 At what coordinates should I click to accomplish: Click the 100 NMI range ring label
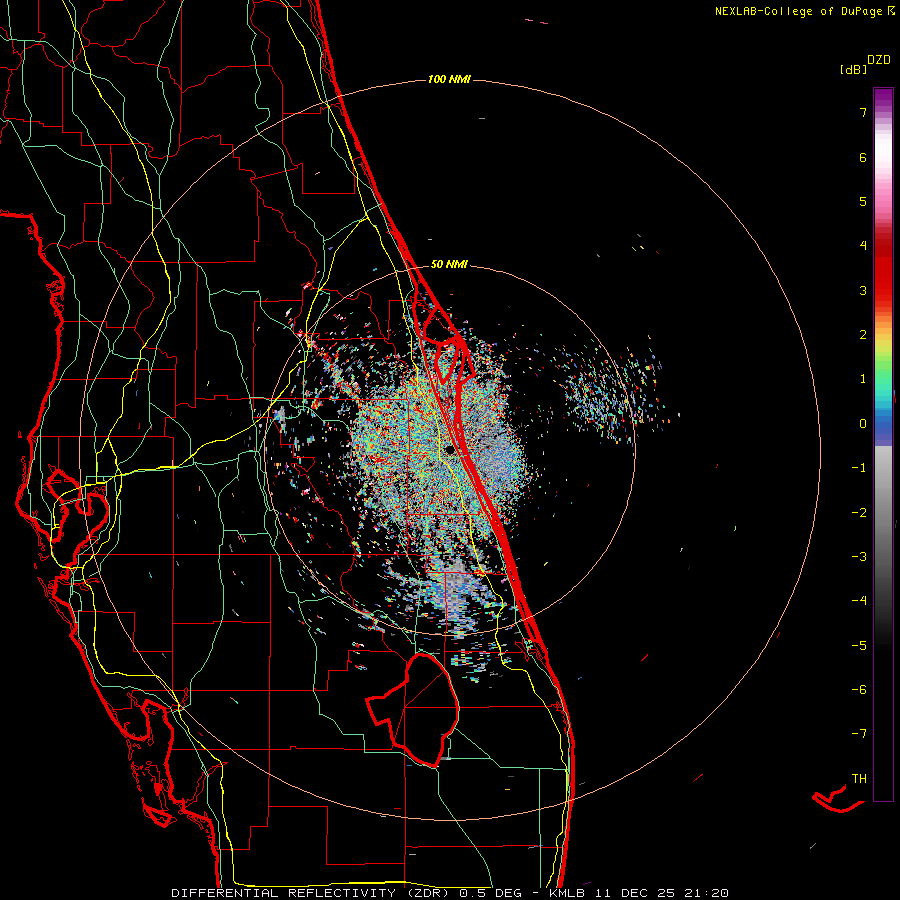[x=449, y=79]
